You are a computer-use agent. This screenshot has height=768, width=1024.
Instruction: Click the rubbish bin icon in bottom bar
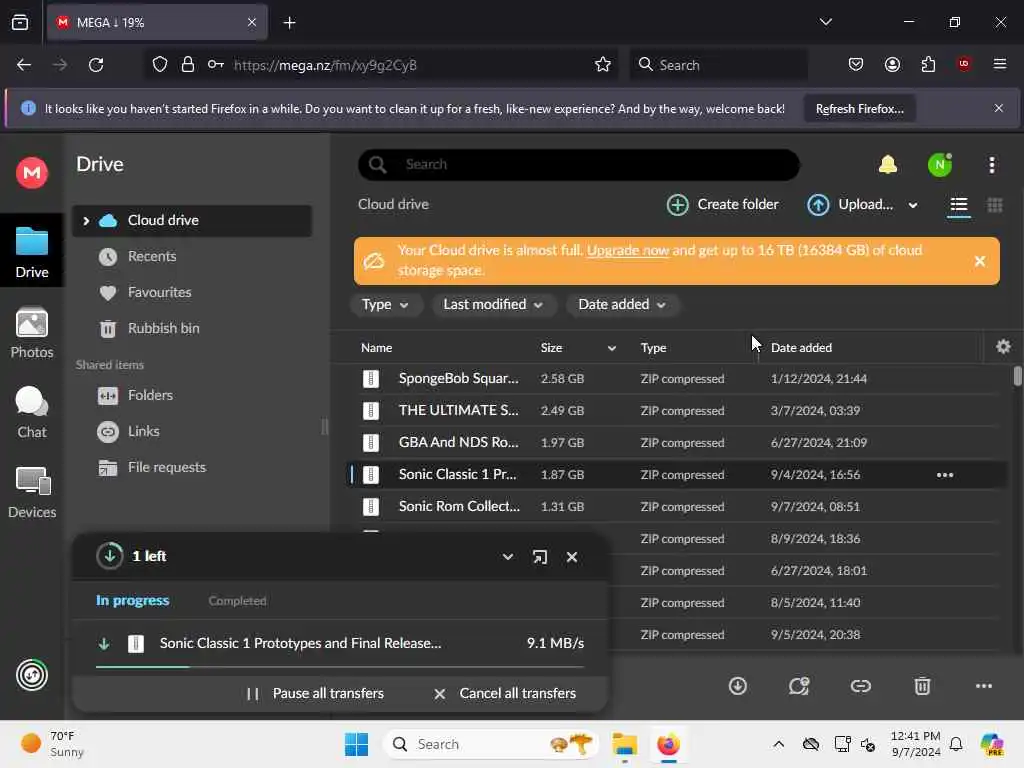pos(921,686)
